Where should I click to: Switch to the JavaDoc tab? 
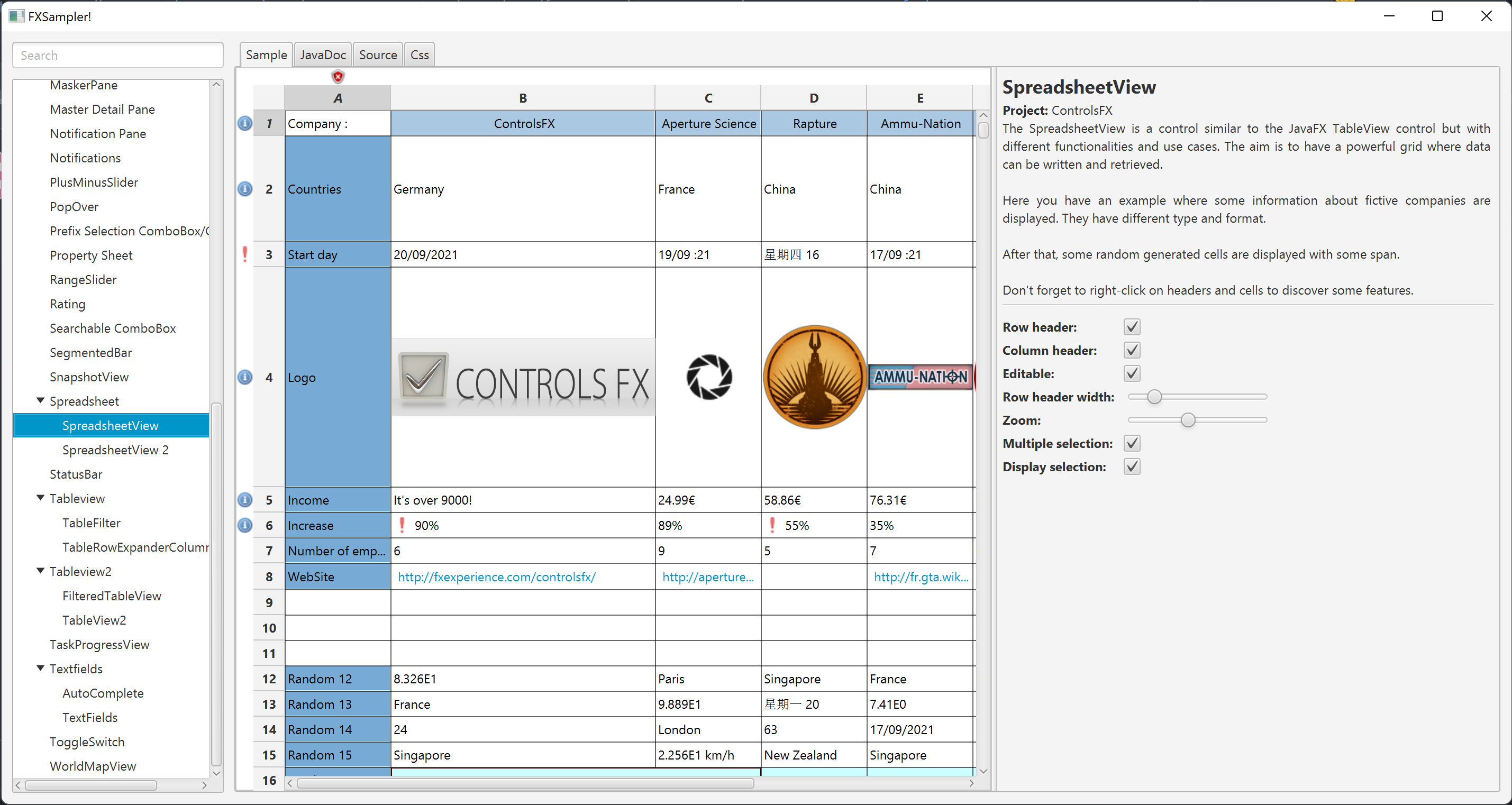click(x=322, y=54)
